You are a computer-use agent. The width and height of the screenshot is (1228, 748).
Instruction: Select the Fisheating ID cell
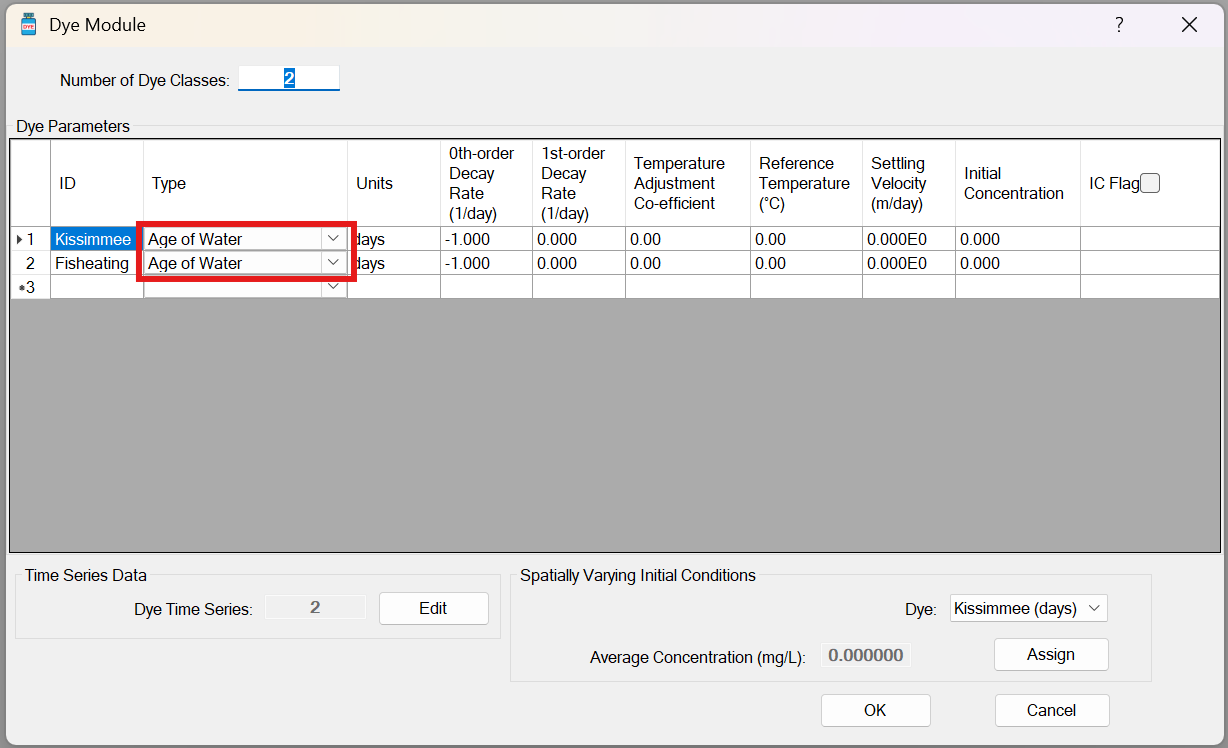(96, 263)
